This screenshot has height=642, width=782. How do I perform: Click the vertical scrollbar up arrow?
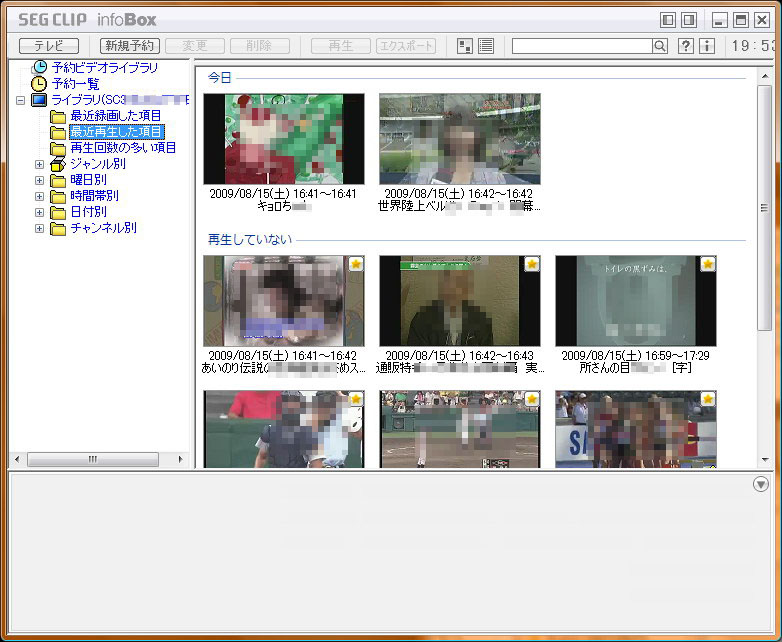tap(765, 76)
